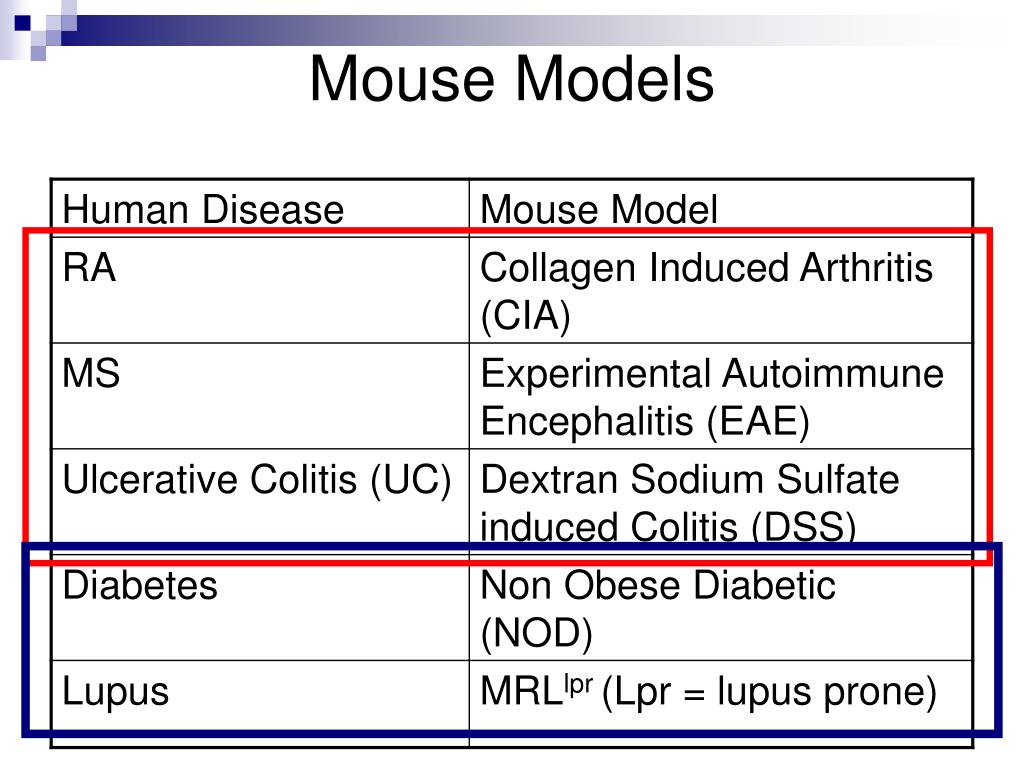This screenshot has width=1024, height=768.
Task: Select the 'Non Obese Diabetic (NOD)' cell
Action: pyautogui.click(x=721, y=607)
